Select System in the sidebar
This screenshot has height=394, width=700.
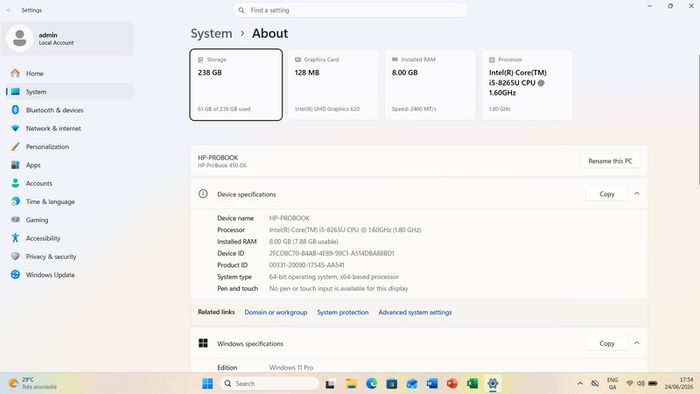pos(69,91)
